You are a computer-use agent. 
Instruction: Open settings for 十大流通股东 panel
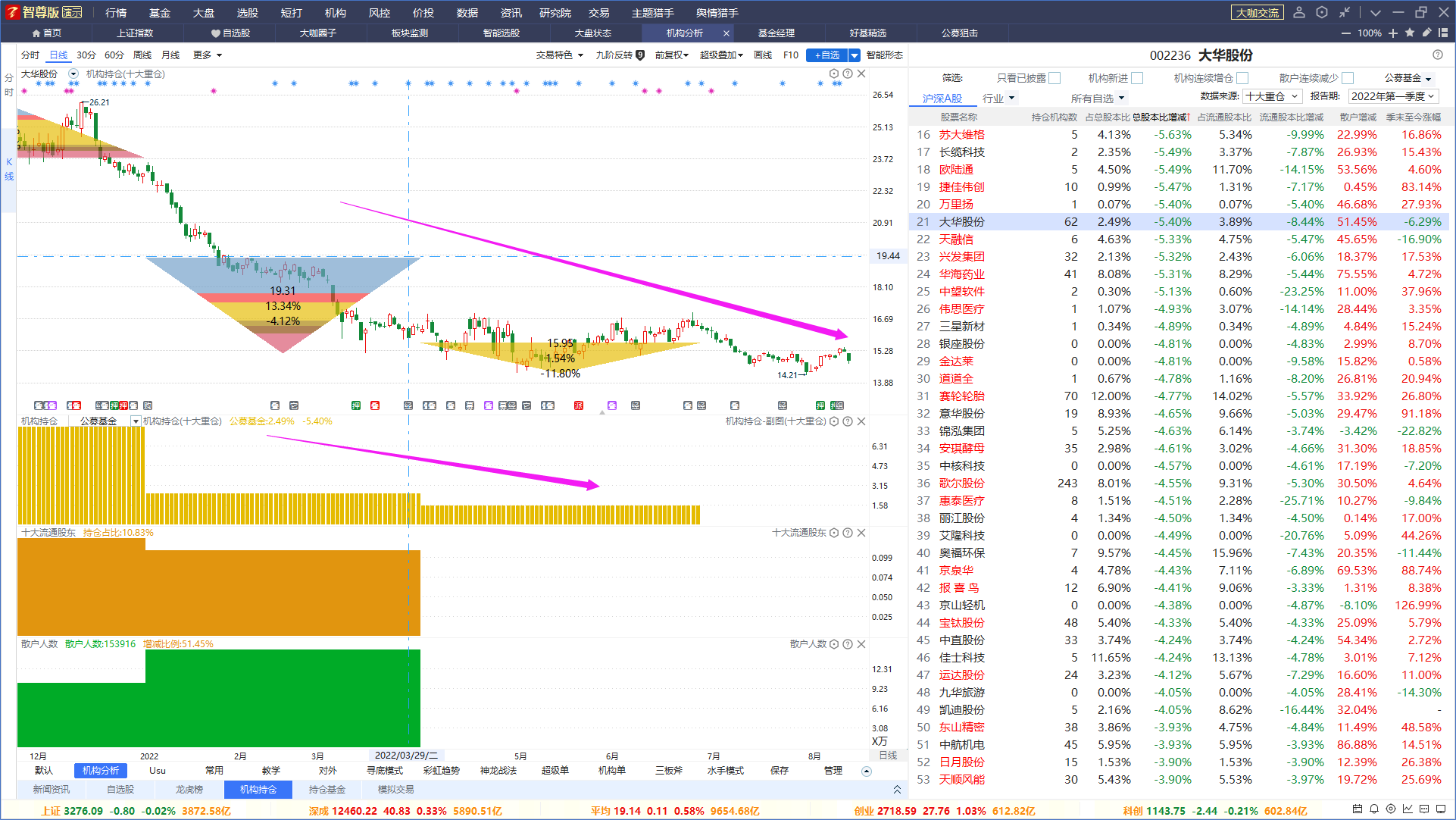(x=834, y=533)
